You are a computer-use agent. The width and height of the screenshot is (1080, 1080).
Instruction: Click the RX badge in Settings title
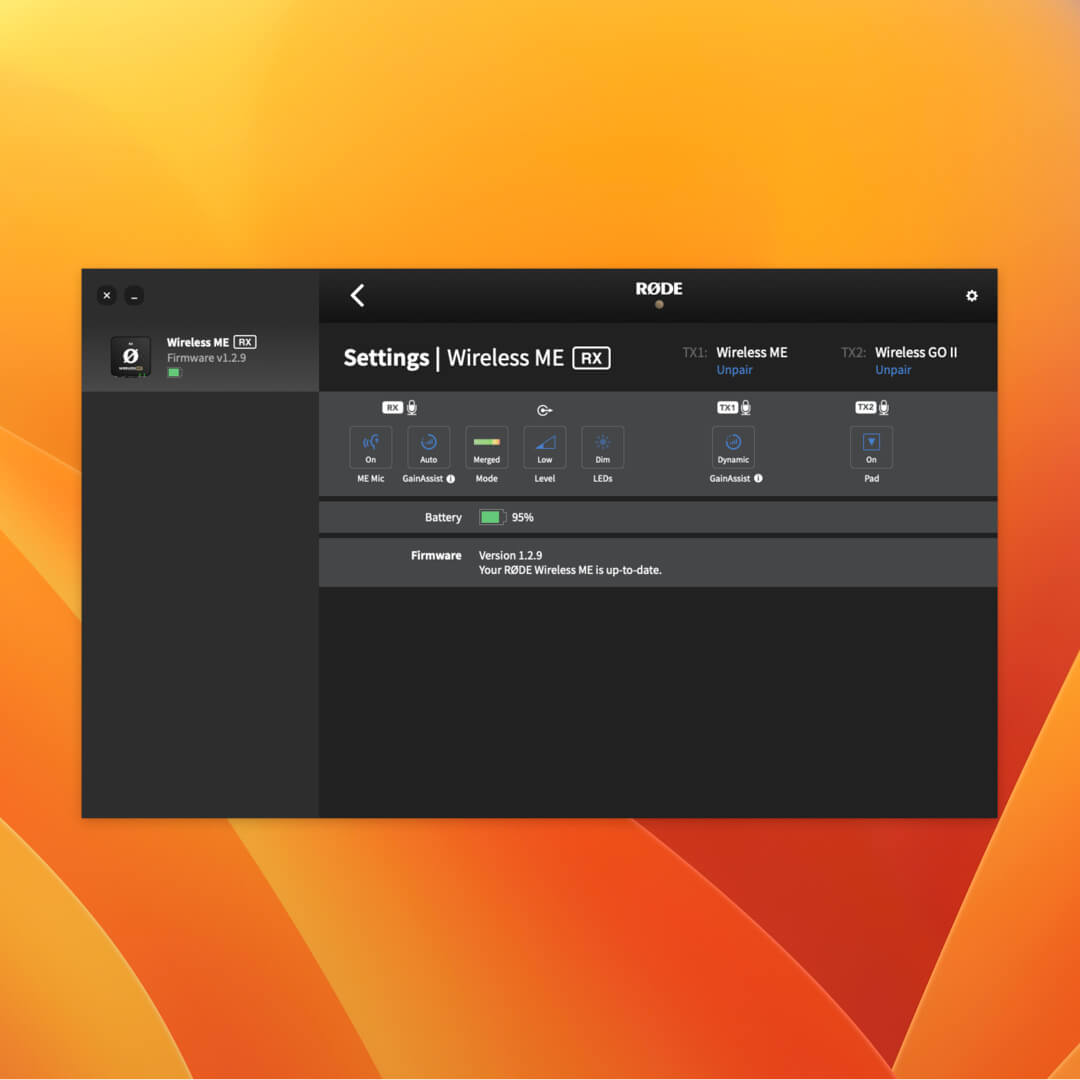(x=591, y=358)
